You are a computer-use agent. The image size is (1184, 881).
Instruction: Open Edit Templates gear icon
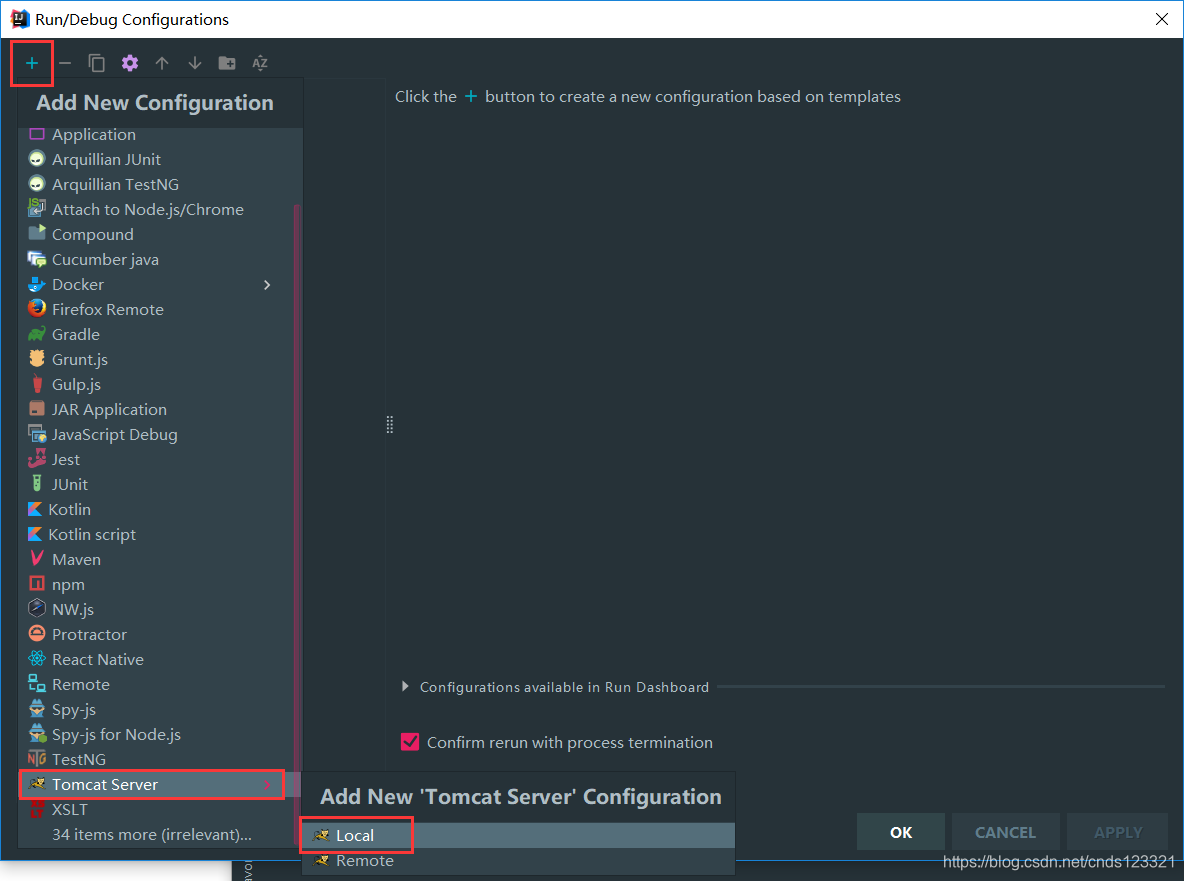tap(130, 63)
